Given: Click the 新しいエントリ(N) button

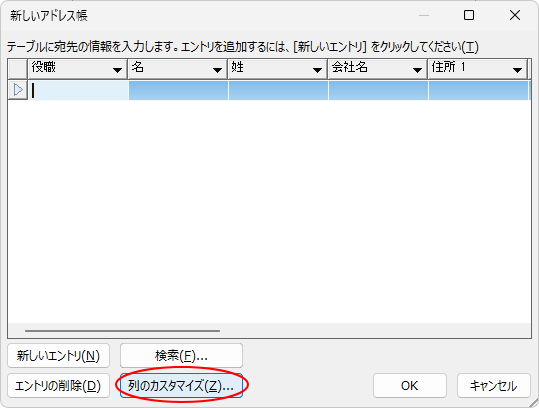Looking at the screenshot, I should [58, 355].
